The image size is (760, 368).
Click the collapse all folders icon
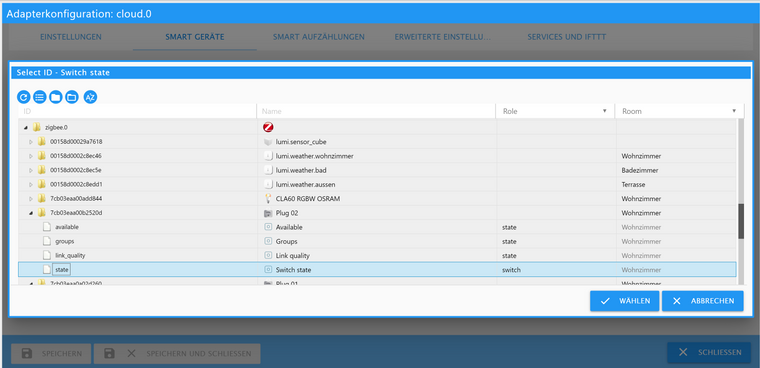[x=72, y=97]
